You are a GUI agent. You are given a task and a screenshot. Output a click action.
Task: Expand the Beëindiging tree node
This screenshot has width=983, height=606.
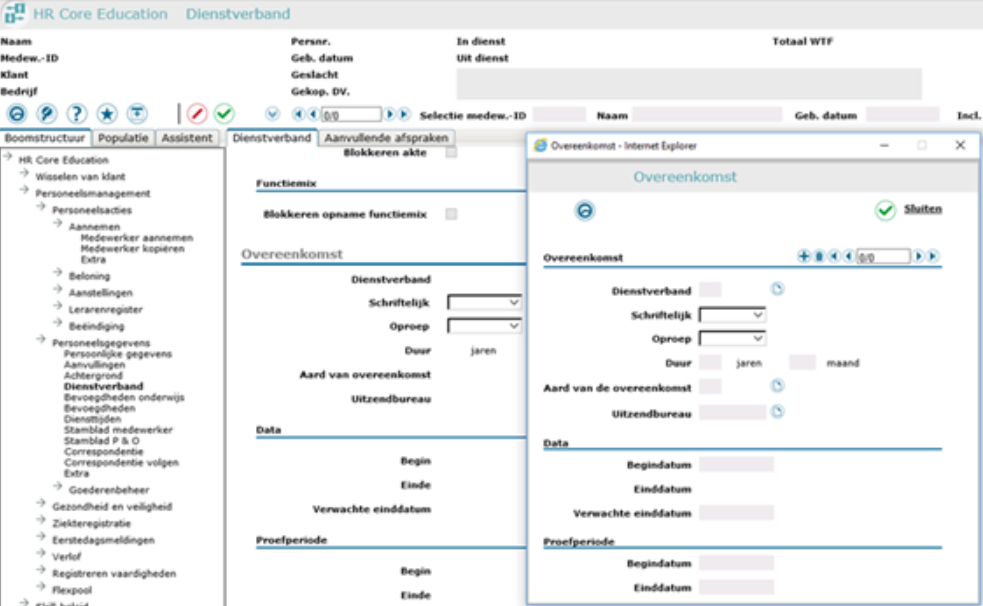click(58, 323)
